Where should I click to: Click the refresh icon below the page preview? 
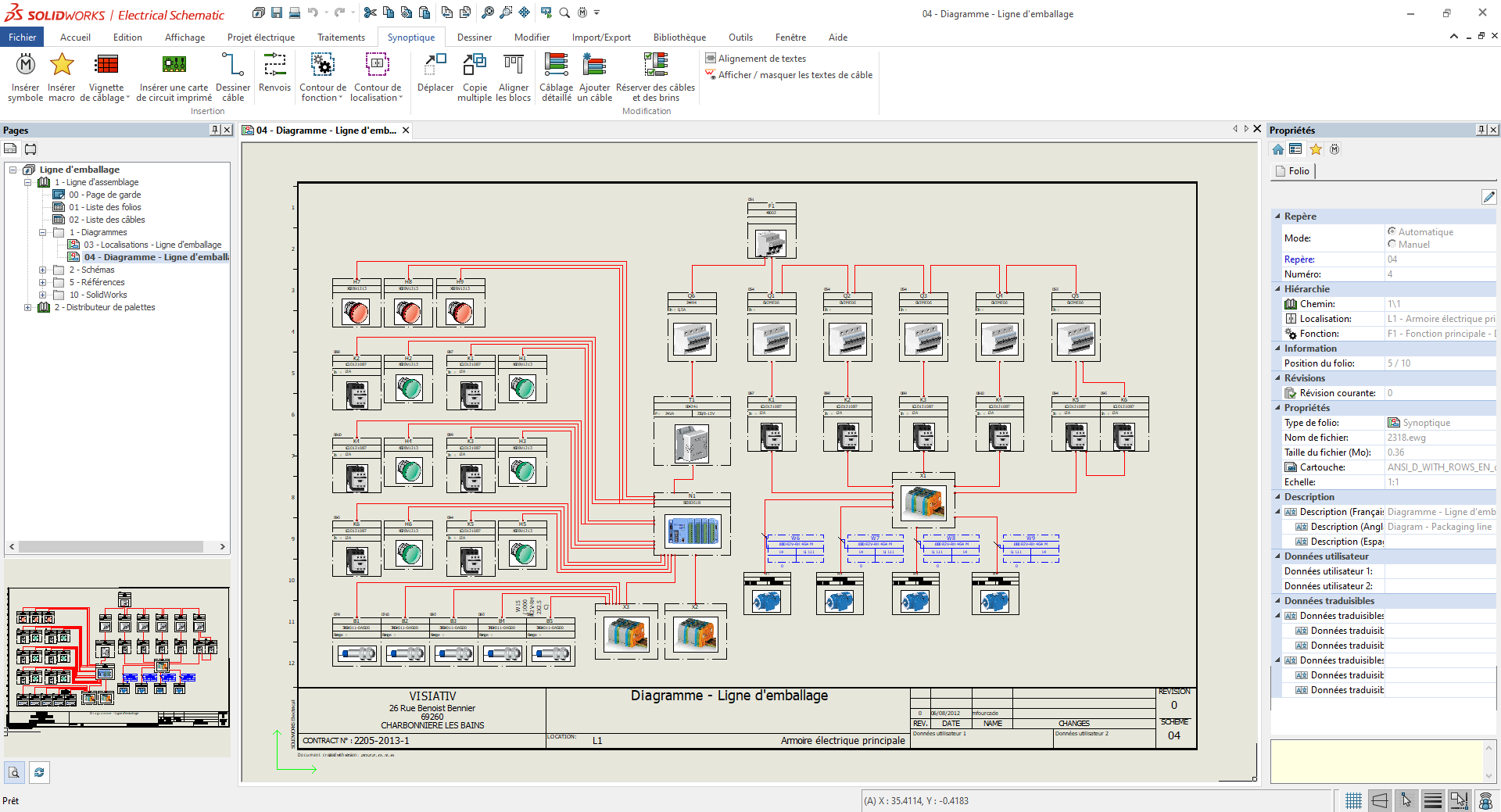tap(39, 772)
